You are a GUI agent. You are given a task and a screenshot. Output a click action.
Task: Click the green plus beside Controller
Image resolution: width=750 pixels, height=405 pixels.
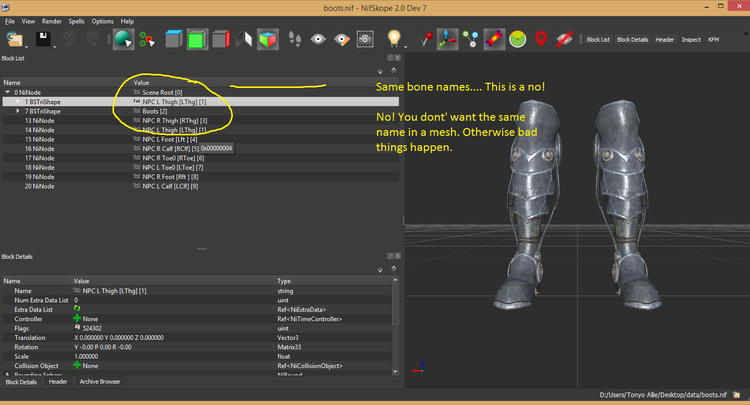coord(77,318)
